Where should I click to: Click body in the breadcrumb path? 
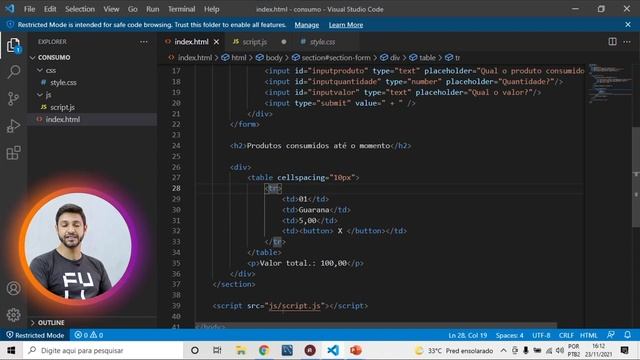[x=274, y=58]
